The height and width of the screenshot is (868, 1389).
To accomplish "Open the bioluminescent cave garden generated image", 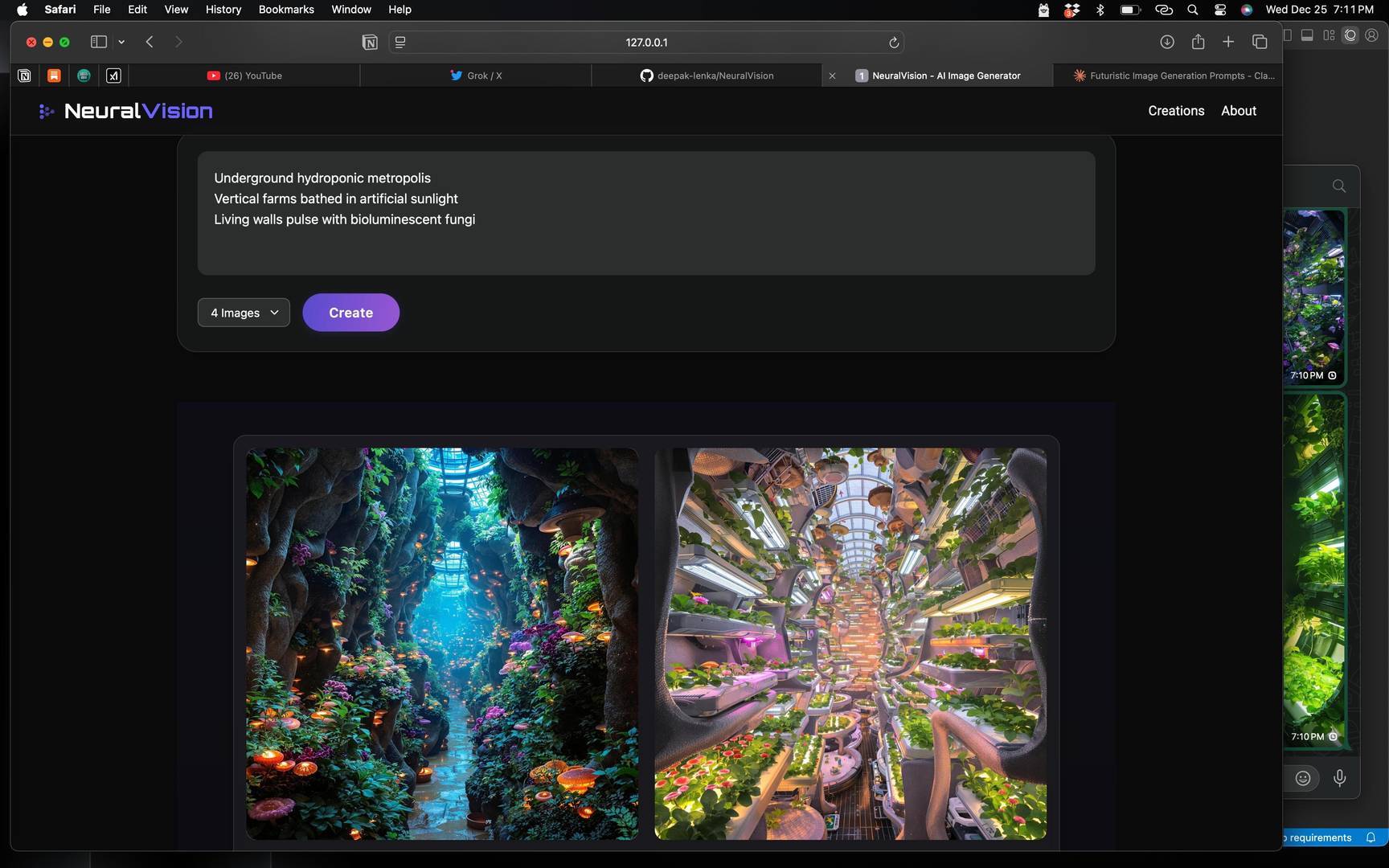I will [442, 644].
